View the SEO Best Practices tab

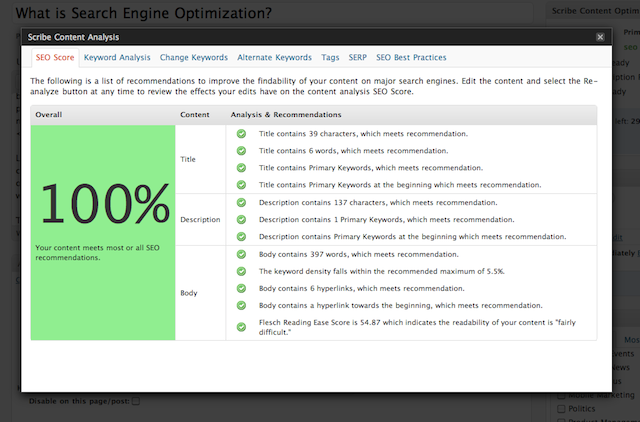click(x=411, y=58)
